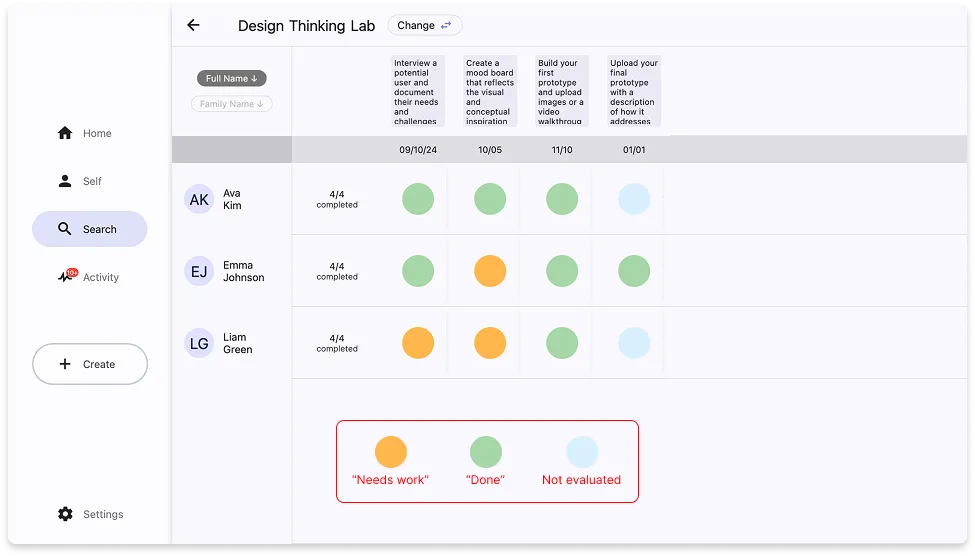Click the Emma Johnson name

(244, 271)
